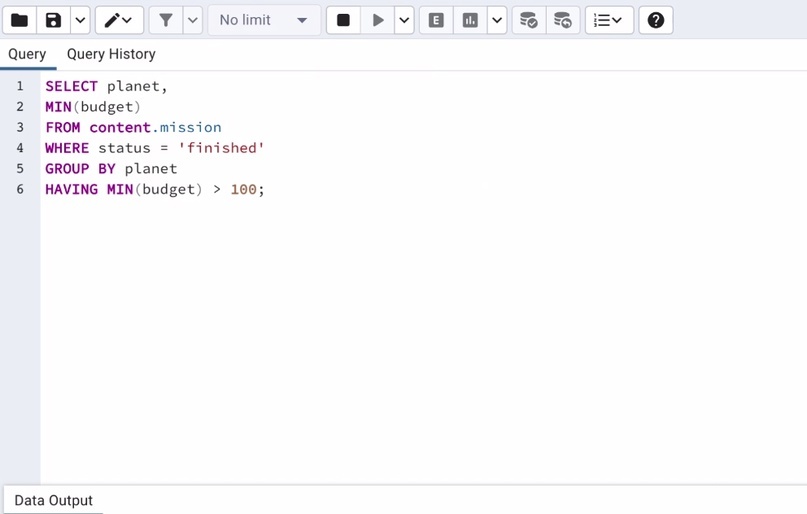
Task: Expand the explain options dropdown arrow
Action: coord(497,21)
